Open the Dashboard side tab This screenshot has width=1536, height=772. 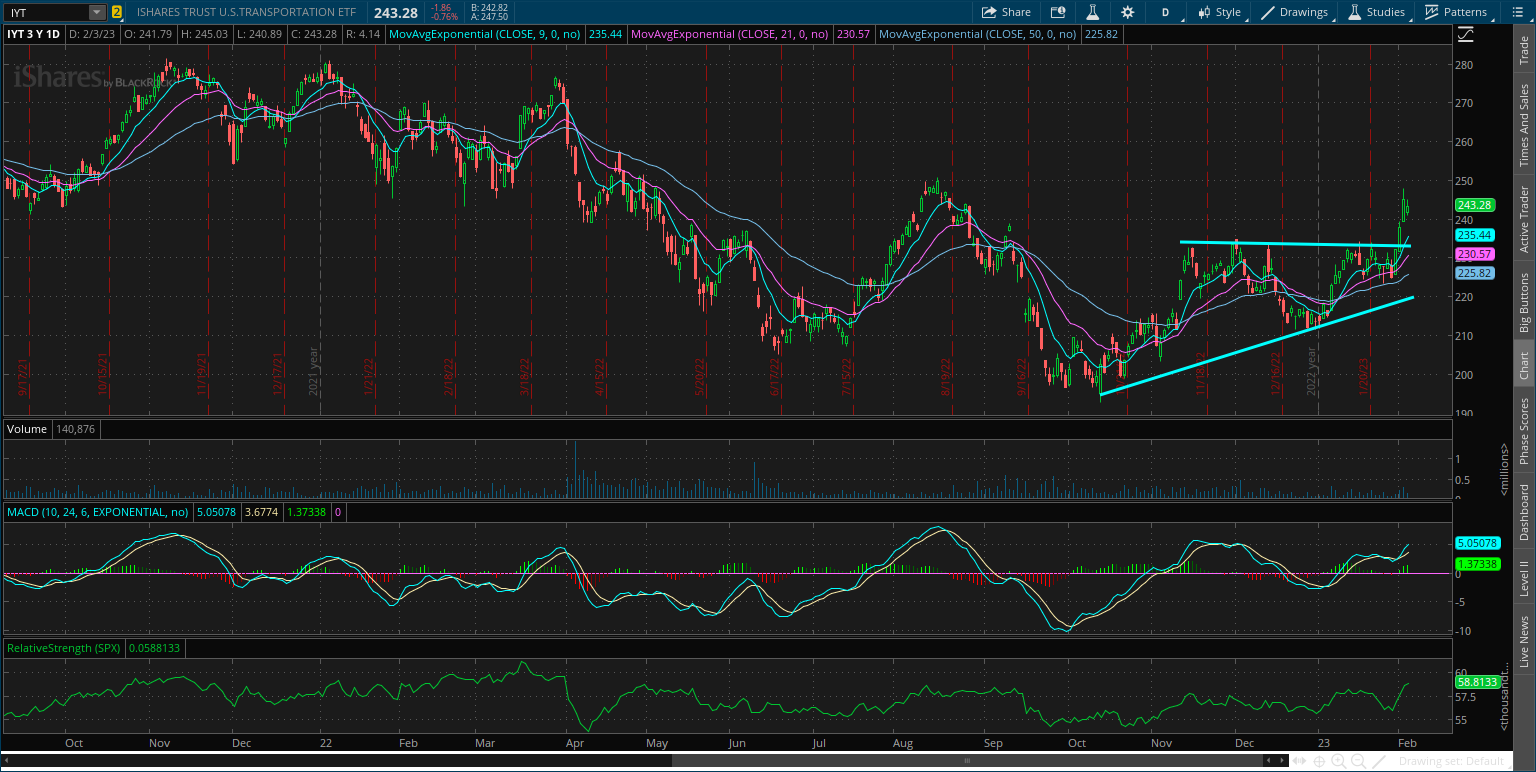1524,512
